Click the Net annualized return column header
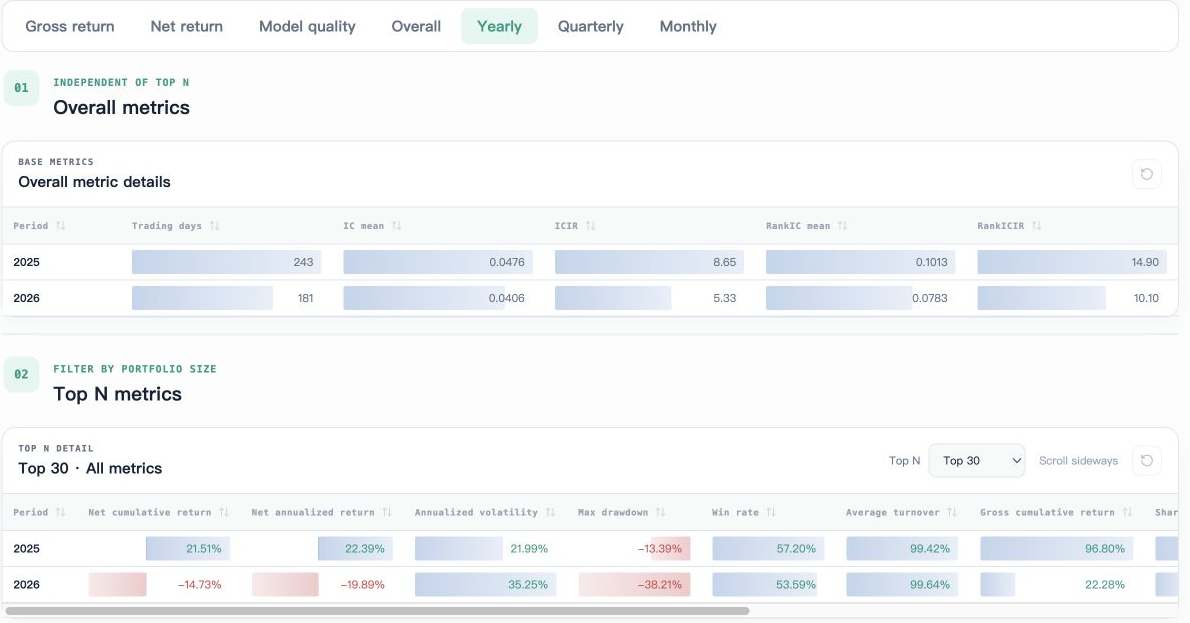The width and height of the screenshot is (1190, 623). point(313,513)
